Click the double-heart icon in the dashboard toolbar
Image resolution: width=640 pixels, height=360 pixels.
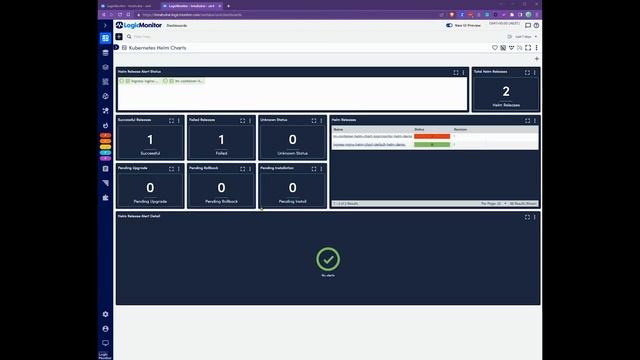[x=511, y=48]
